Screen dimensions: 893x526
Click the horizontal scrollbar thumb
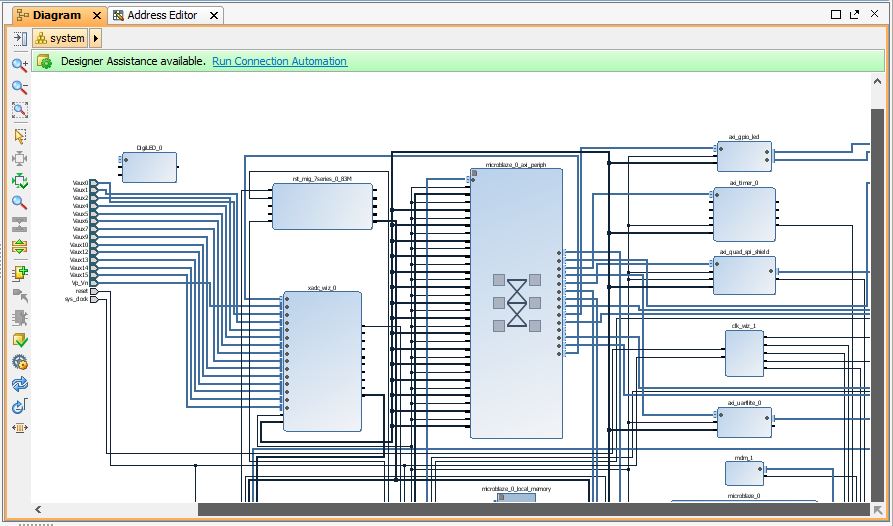coord(533,509)
